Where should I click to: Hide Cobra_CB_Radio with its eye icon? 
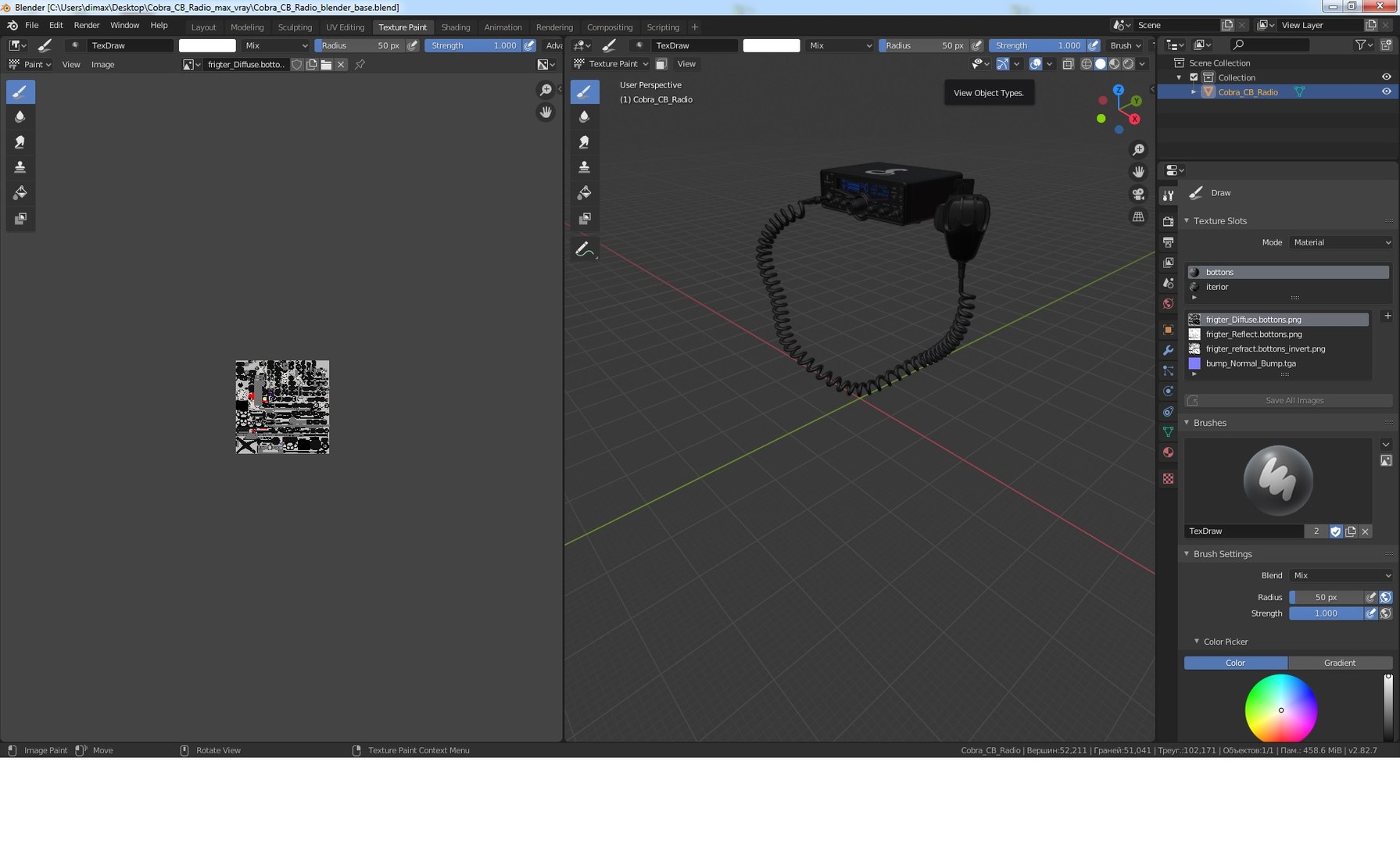[x=1386, y=91]
